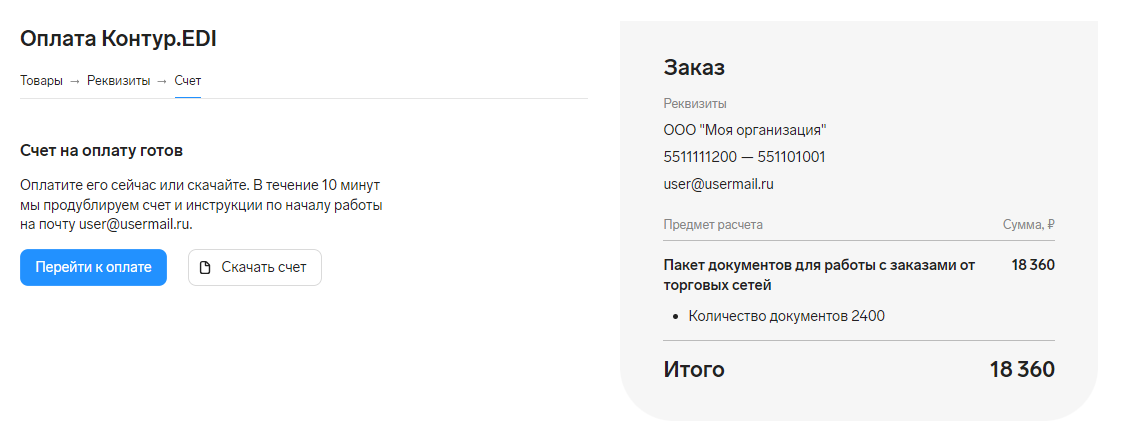Click the Оплата Контур.EDI page title
This screenshot has height=438, width=1123.
[x=118, y=39]
